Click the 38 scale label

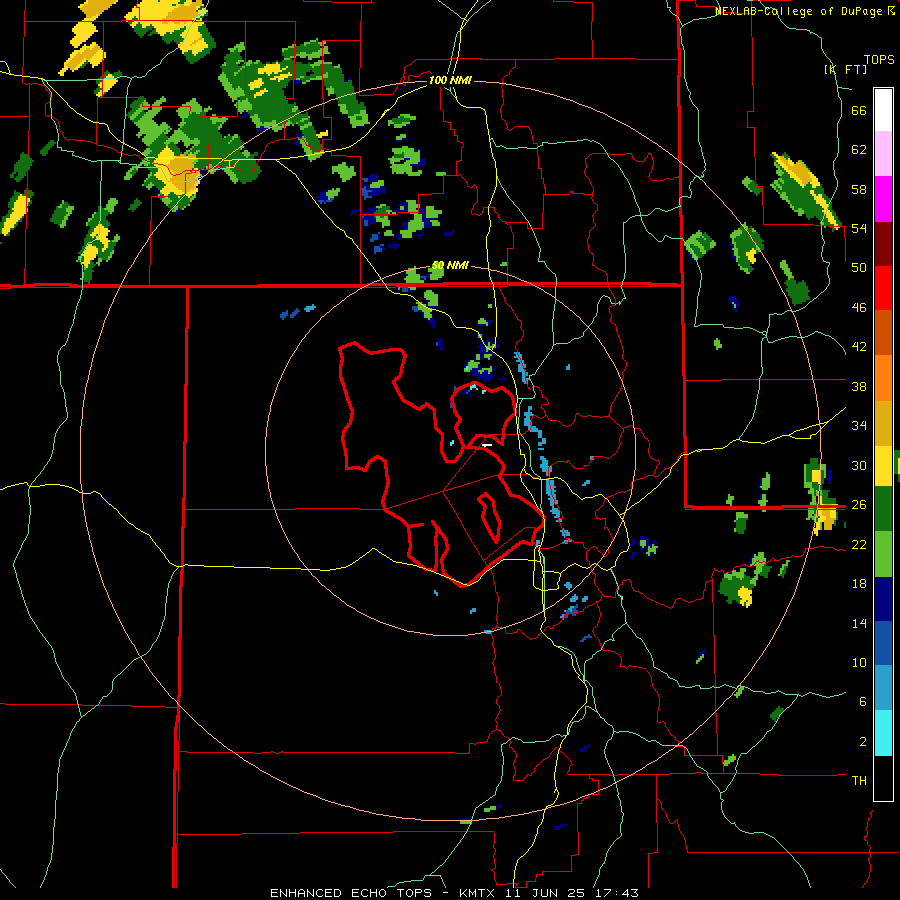pos(859,386)
